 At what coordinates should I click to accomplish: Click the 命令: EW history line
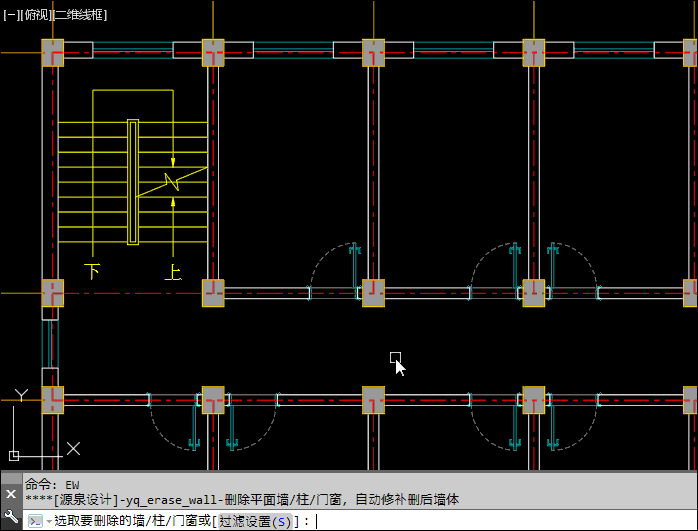point(52,485)
